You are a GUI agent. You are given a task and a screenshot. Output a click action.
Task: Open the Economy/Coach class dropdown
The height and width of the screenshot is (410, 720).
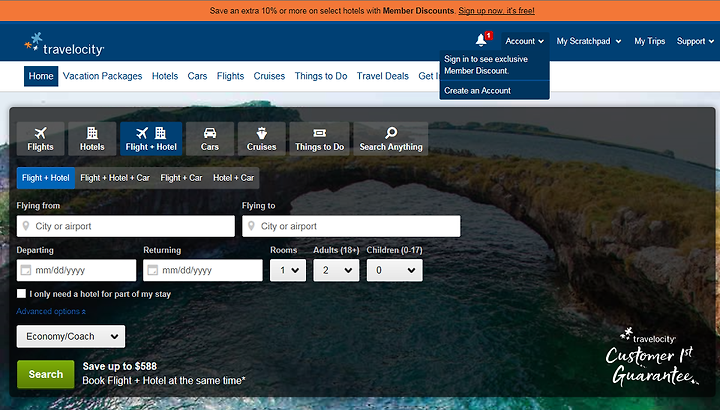point(71,337)
